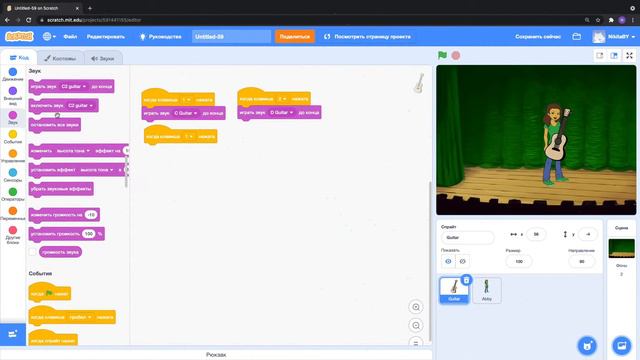Switch to large stage layout
The image size is (640, 360).
click(x=614, y=56)
